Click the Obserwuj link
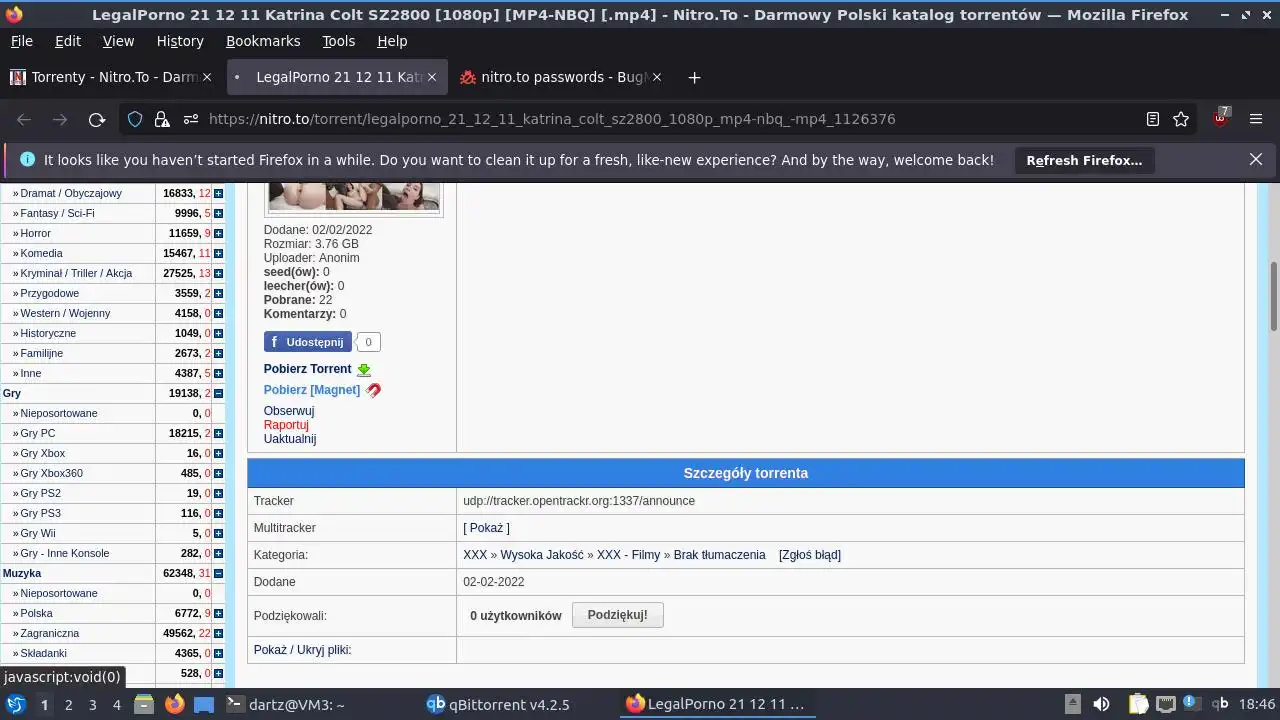This screenshot has width=1280, height=720. [x=289, y=411]
